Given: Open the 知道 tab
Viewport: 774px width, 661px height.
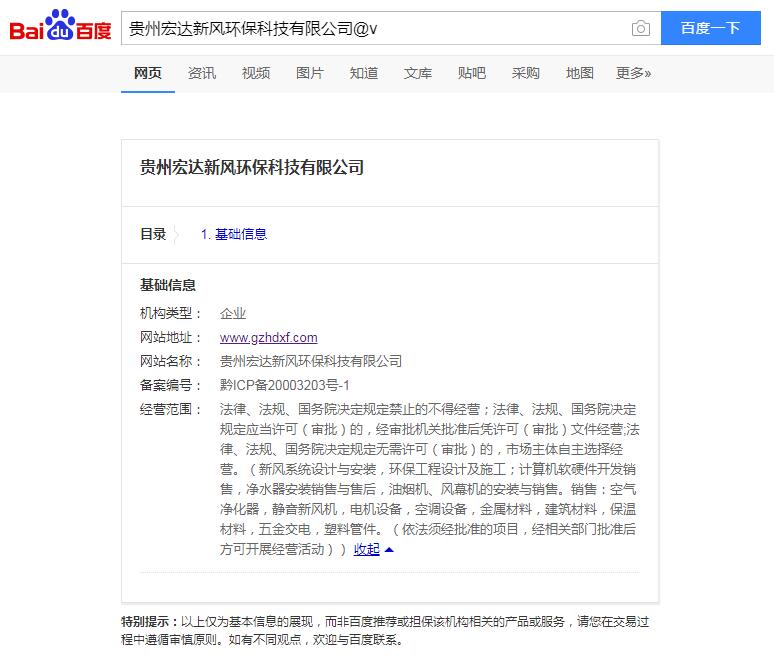Looking at the screenshot, I should (364, 73).
